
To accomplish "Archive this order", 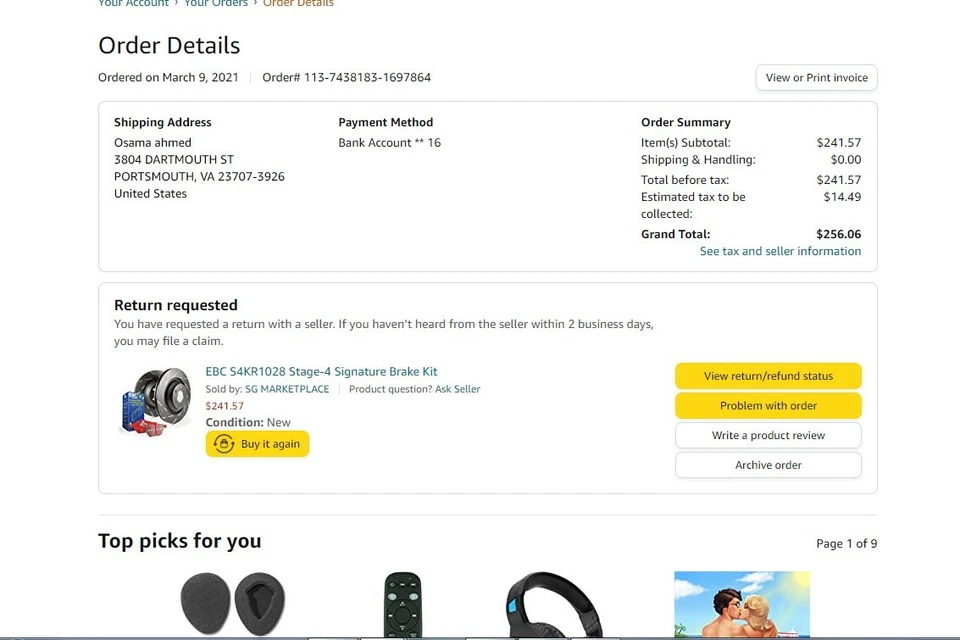I will point(768,465).
